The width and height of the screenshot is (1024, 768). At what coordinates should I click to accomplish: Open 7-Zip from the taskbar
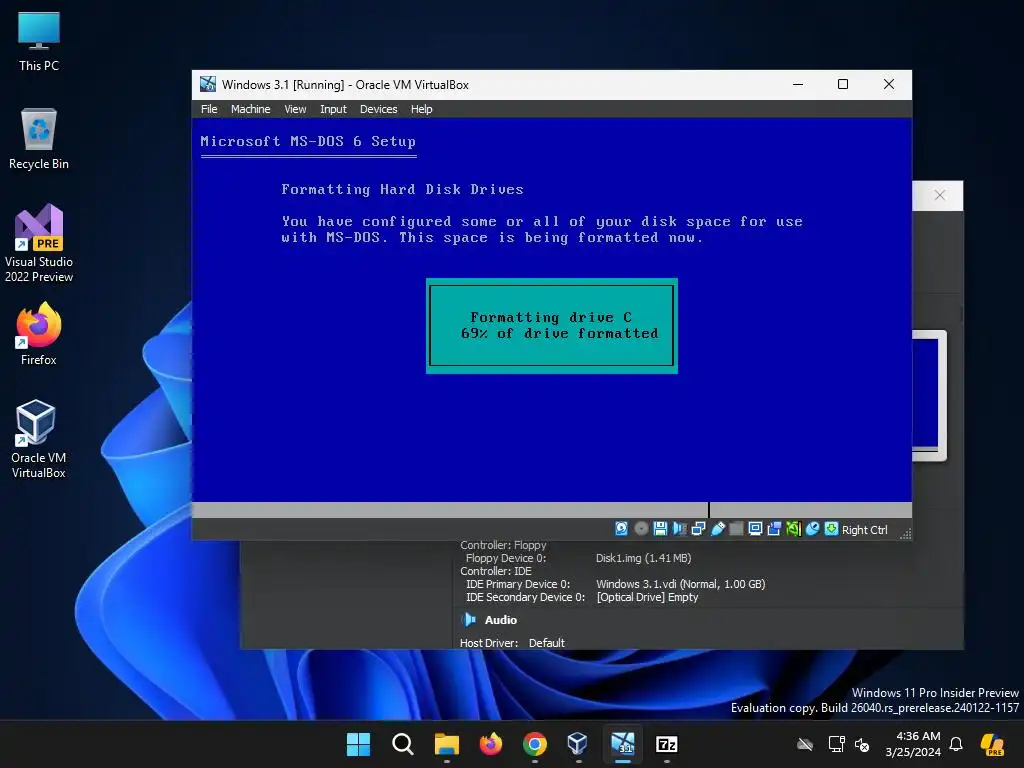pos(666,744)
